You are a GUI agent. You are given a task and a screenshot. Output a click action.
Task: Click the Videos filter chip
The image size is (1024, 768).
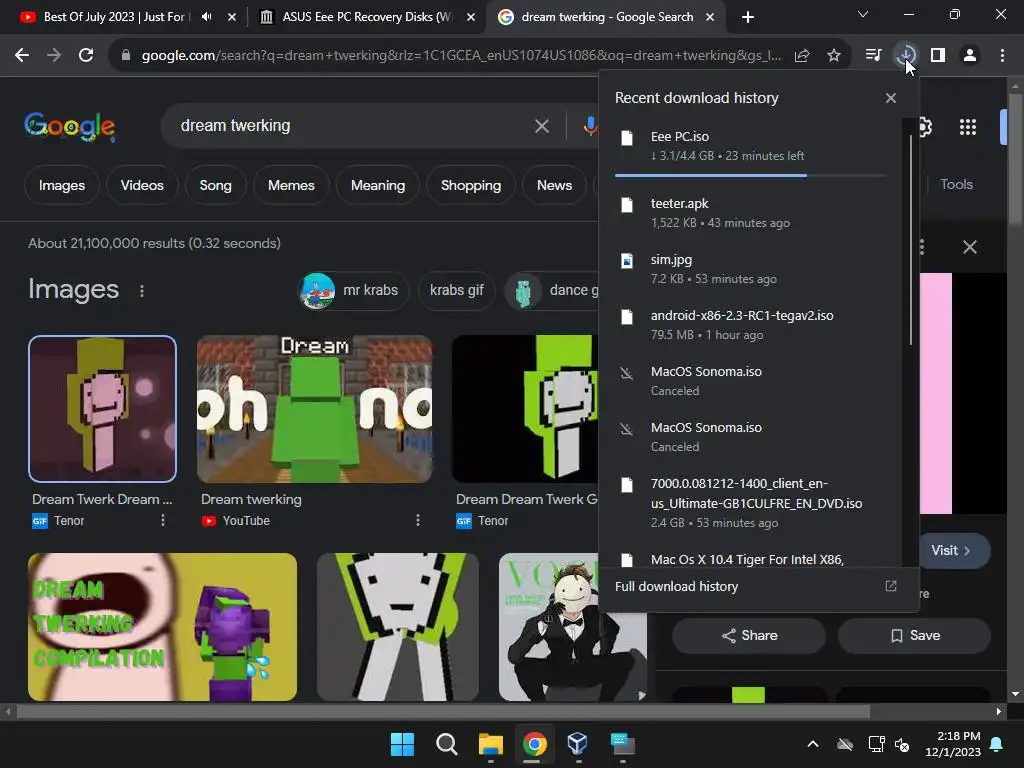click(142, 185)
